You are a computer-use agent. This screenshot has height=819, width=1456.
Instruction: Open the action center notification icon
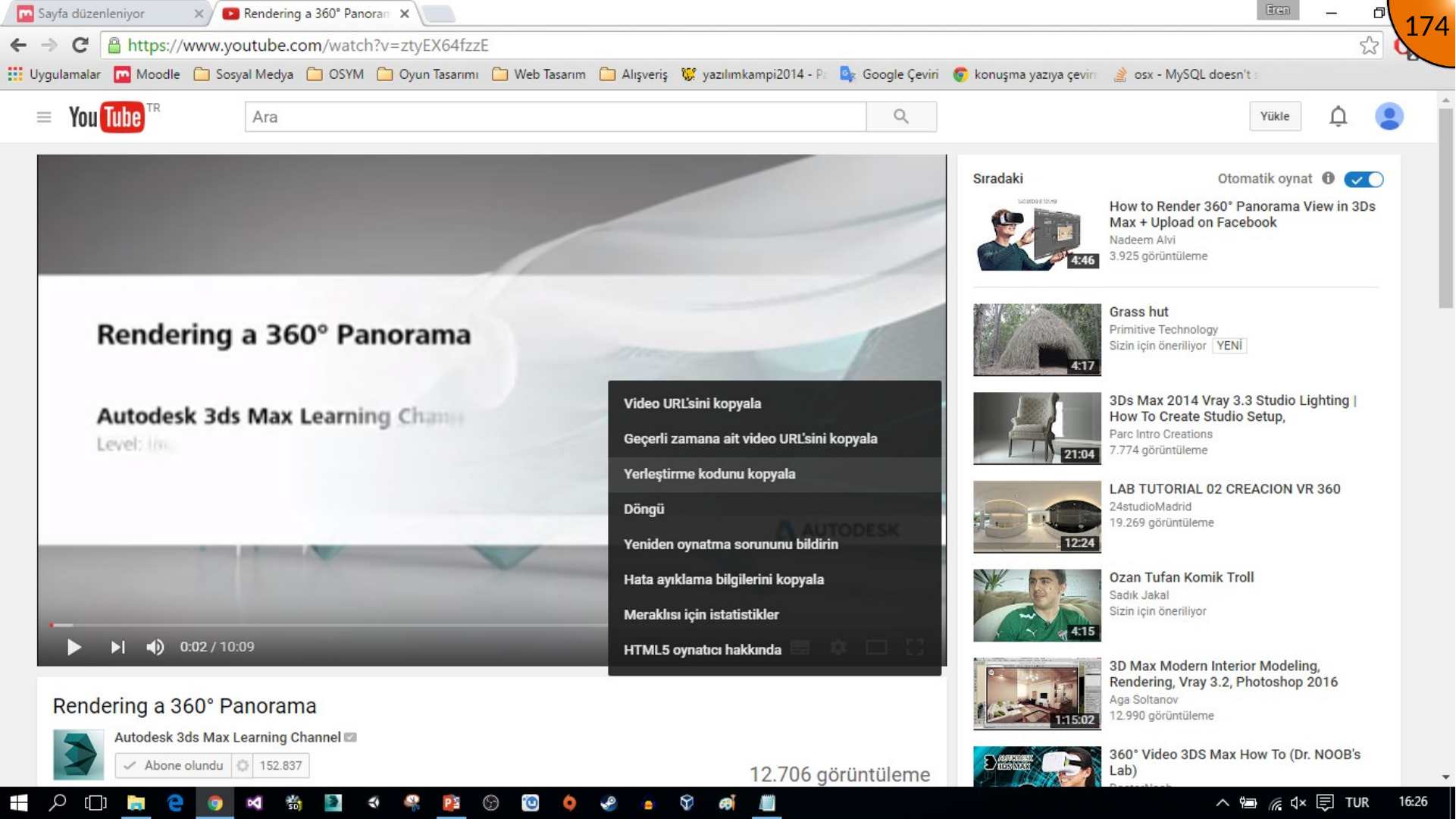coord(1325,802)
